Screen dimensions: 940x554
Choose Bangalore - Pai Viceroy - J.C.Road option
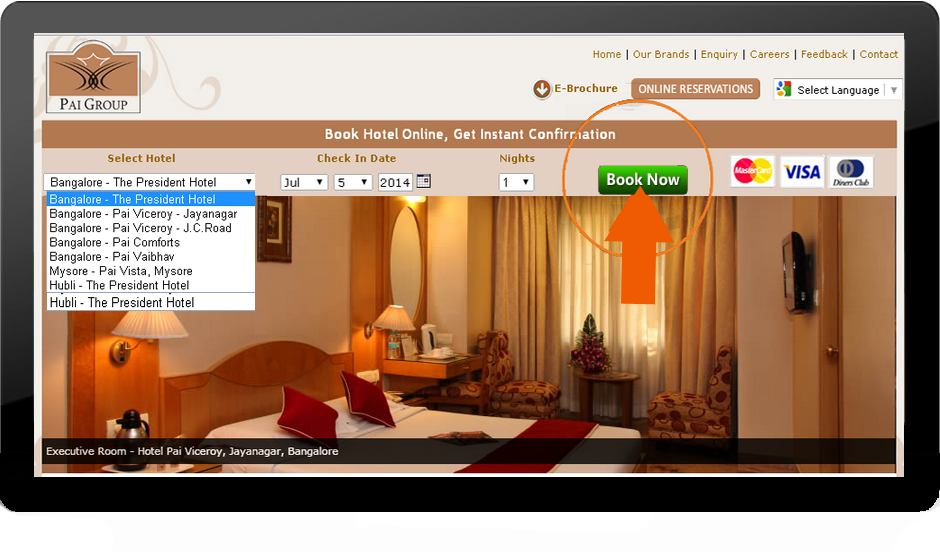click(x=151, y=228)
